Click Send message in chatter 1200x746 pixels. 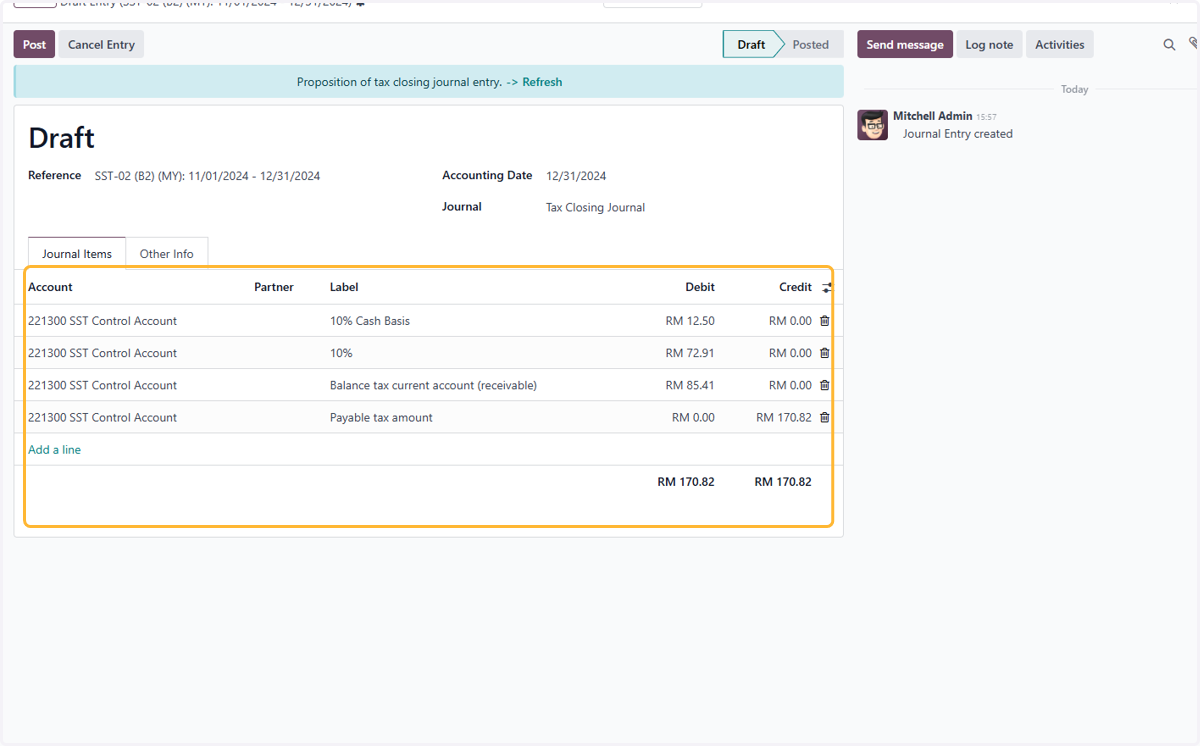coord(905,44)
